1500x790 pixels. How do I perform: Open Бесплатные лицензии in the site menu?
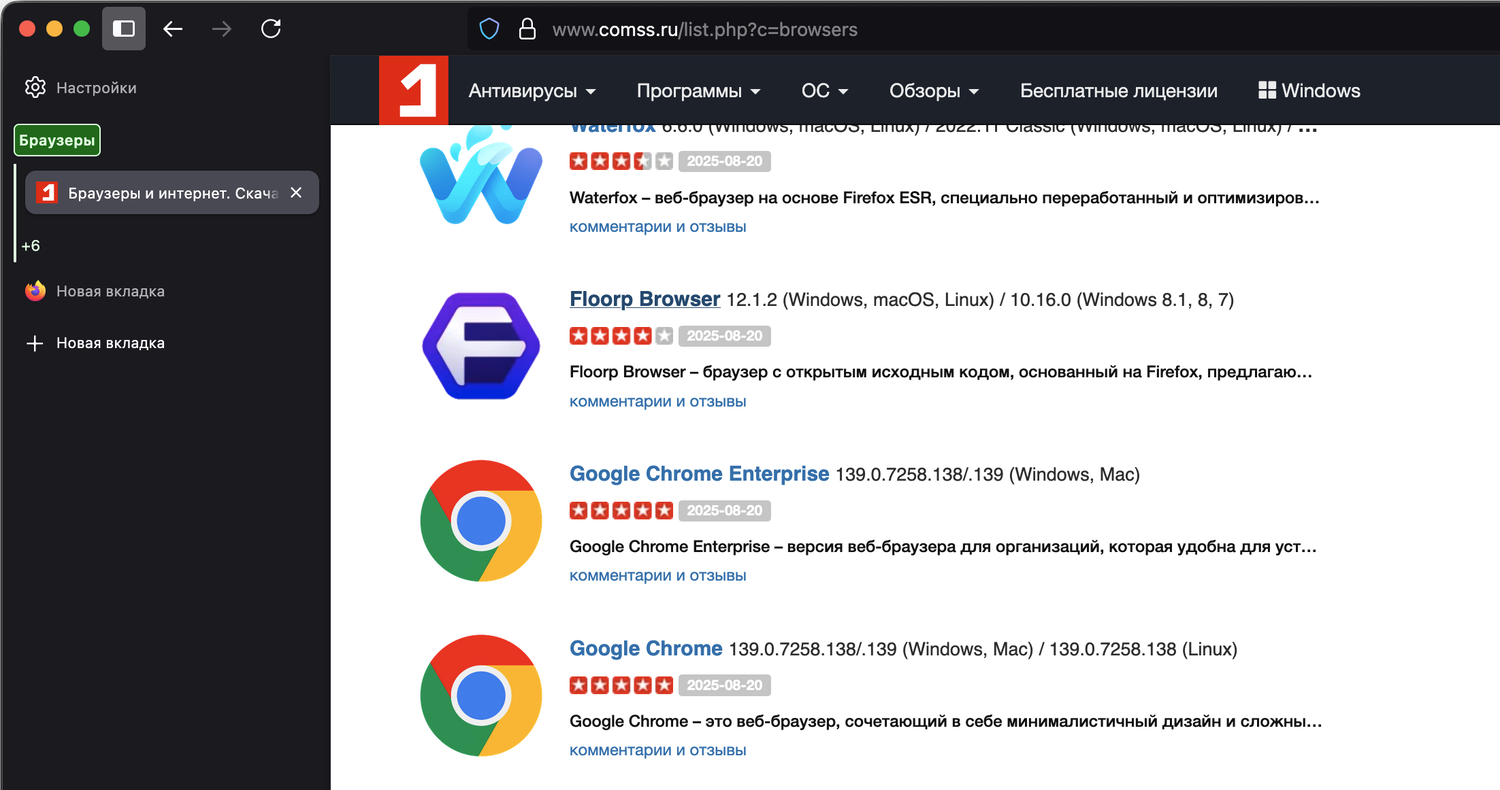coord(1119,91)
